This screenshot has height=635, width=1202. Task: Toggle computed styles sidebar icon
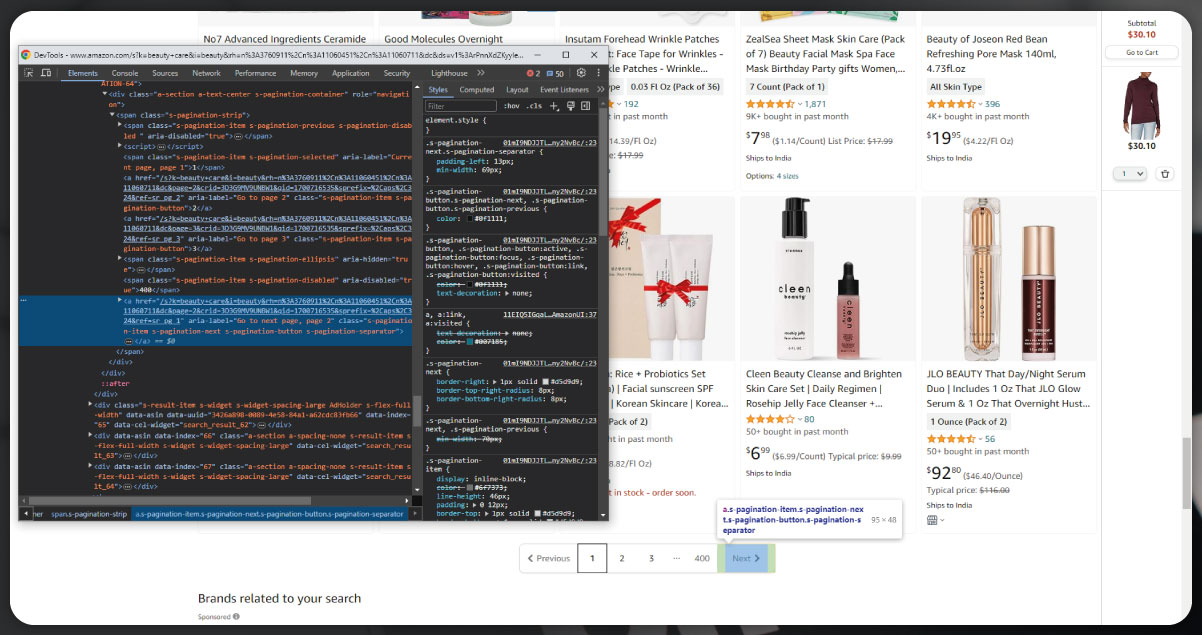(x=585, y=105)
